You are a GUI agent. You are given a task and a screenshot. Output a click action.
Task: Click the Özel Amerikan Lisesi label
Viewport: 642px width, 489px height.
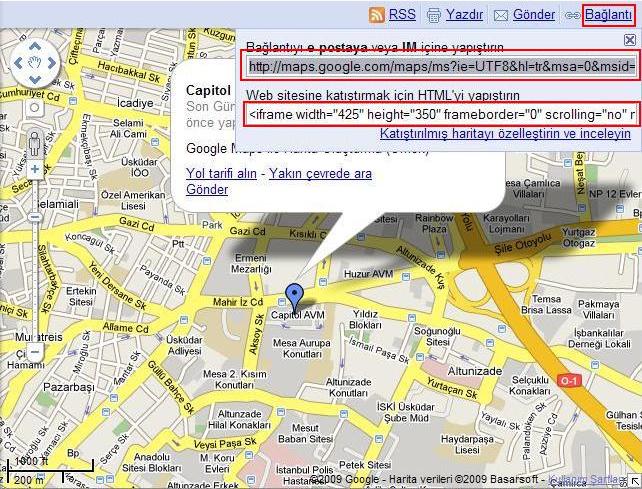[x=133, y=200]
